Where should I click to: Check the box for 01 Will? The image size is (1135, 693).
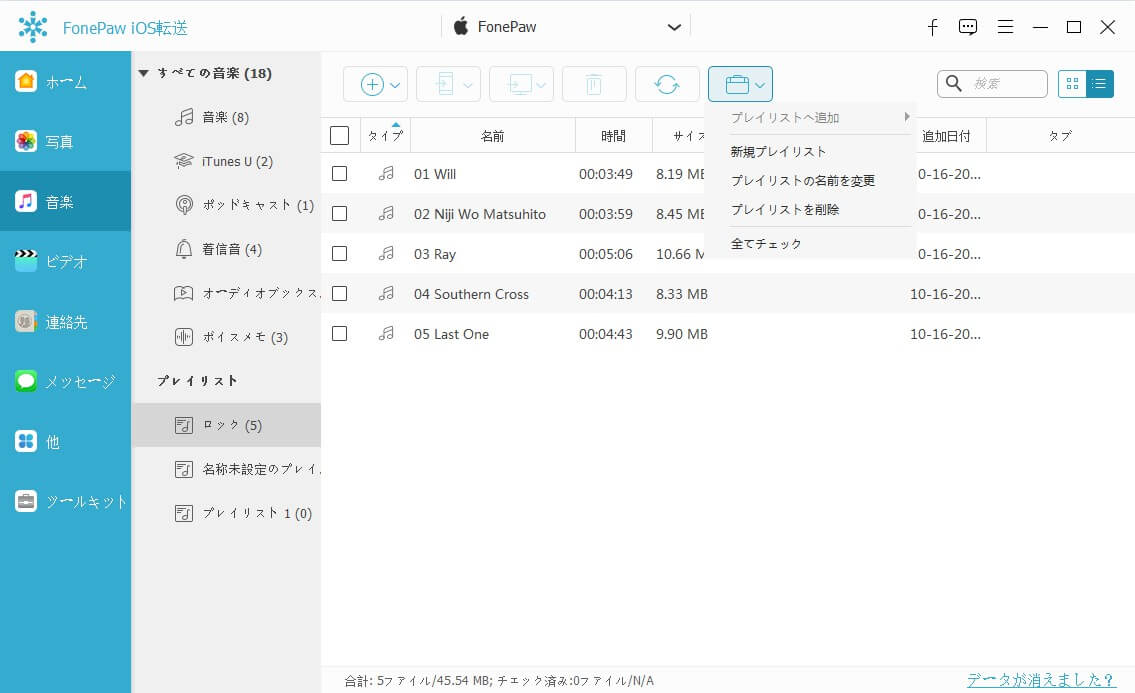coord(339,174)
